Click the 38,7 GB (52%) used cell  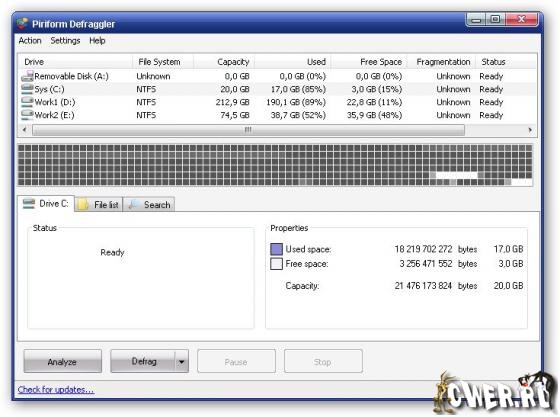pos(298,115)
